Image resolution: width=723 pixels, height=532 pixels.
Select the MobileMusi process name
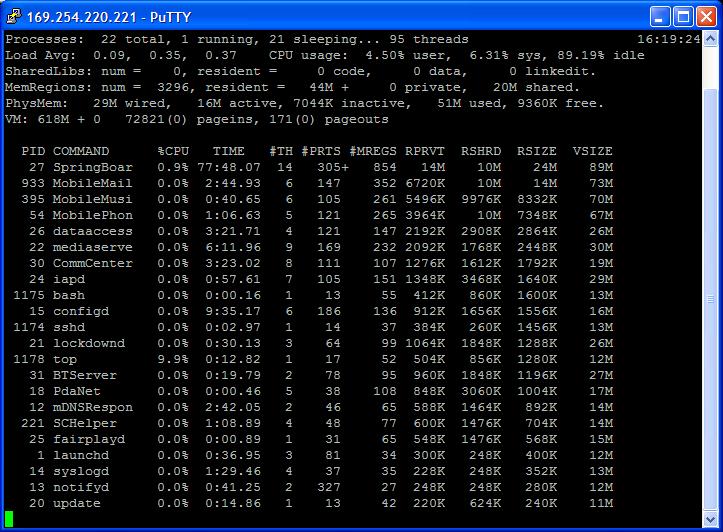(x=93, y=199)
